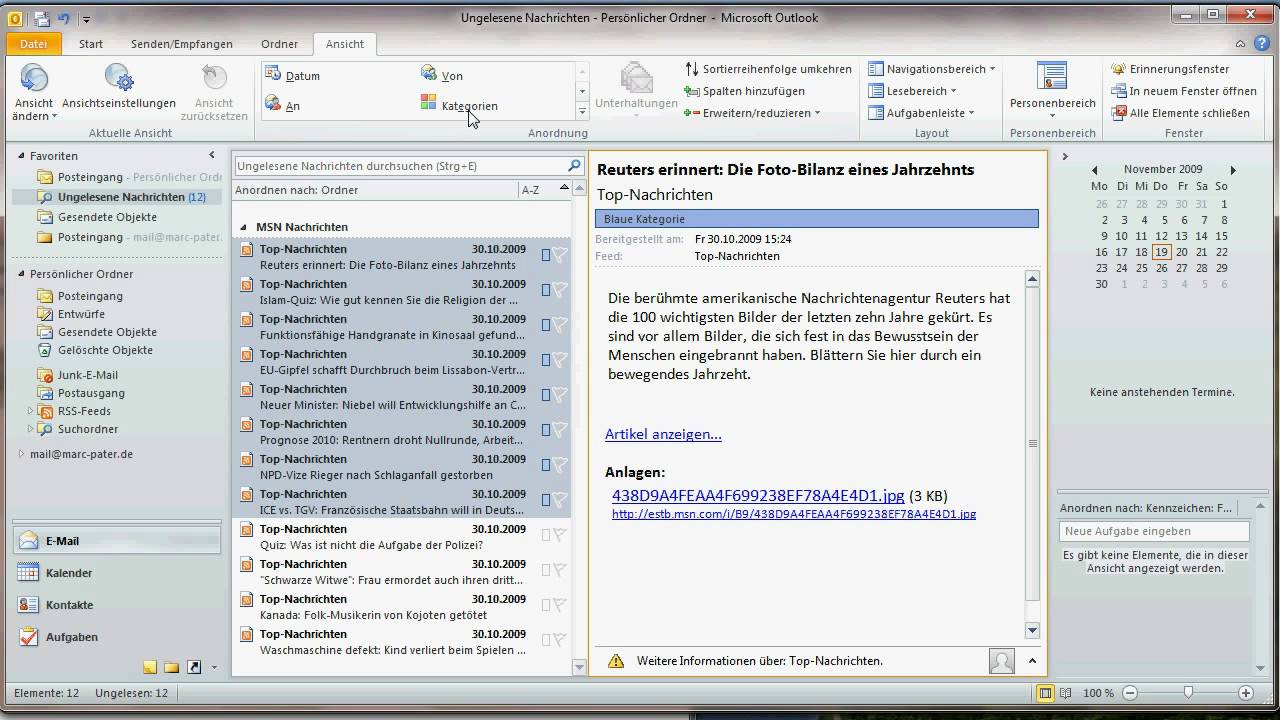Open the 438D9A4FEAA4F699238EF78A4E4D1.jpg attachment link

coord(758,495)
